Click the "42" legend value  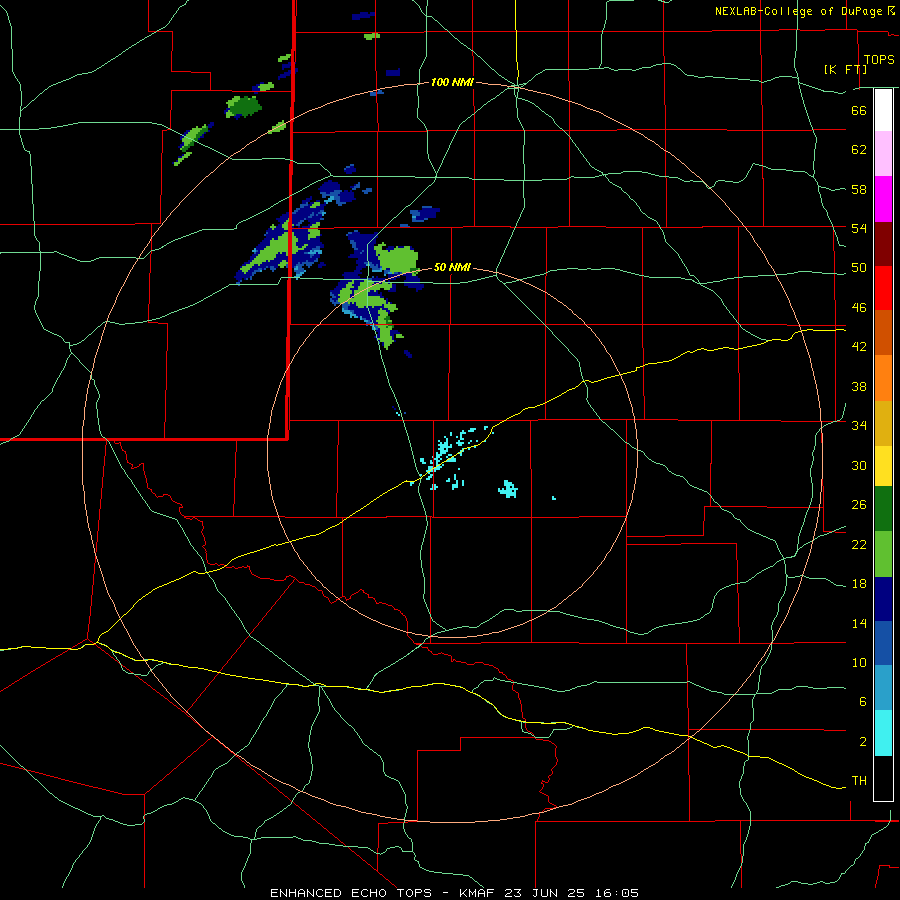tap(859, 347)
